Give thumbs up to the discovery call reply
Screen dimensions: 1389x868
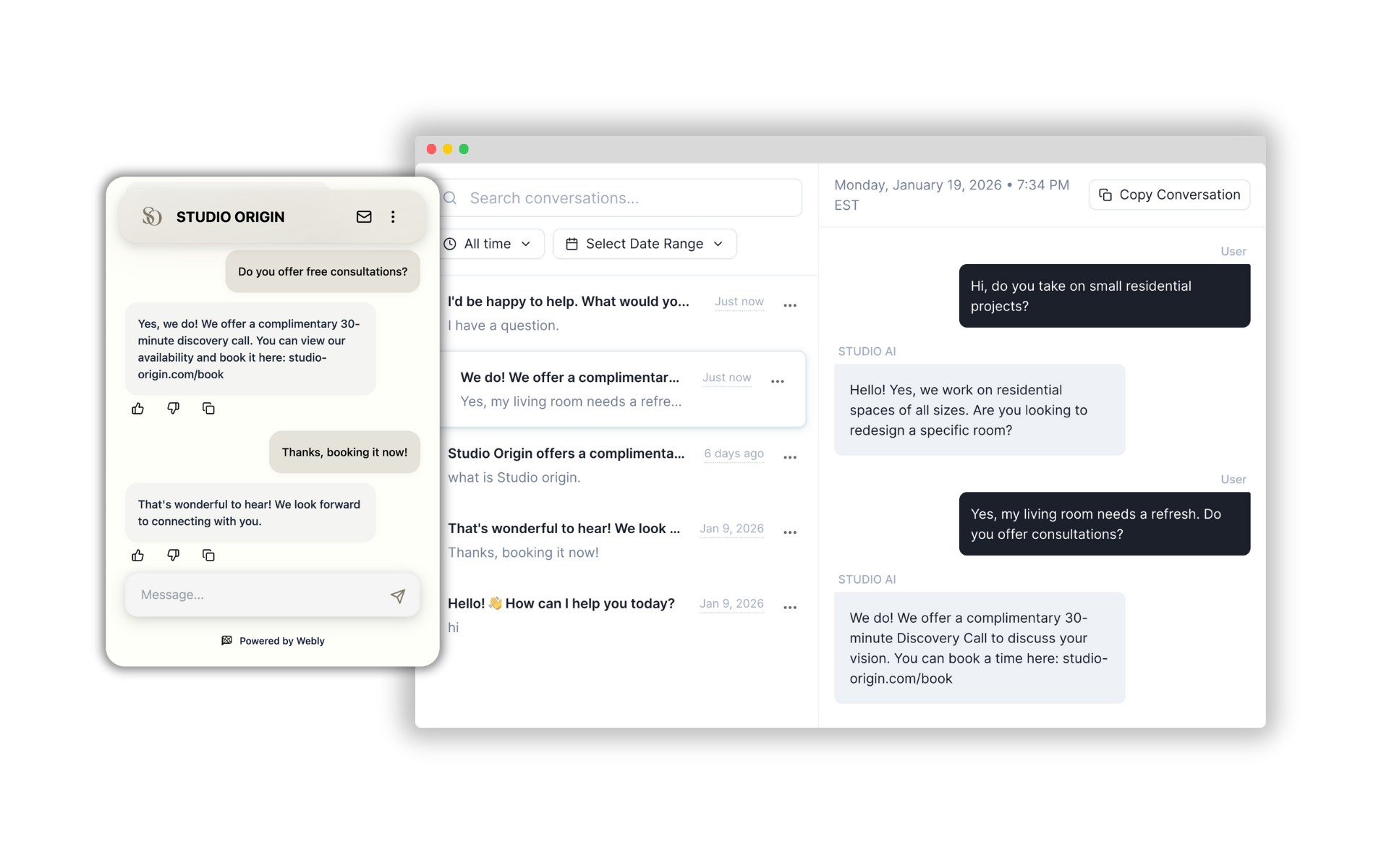click(137, 409)
